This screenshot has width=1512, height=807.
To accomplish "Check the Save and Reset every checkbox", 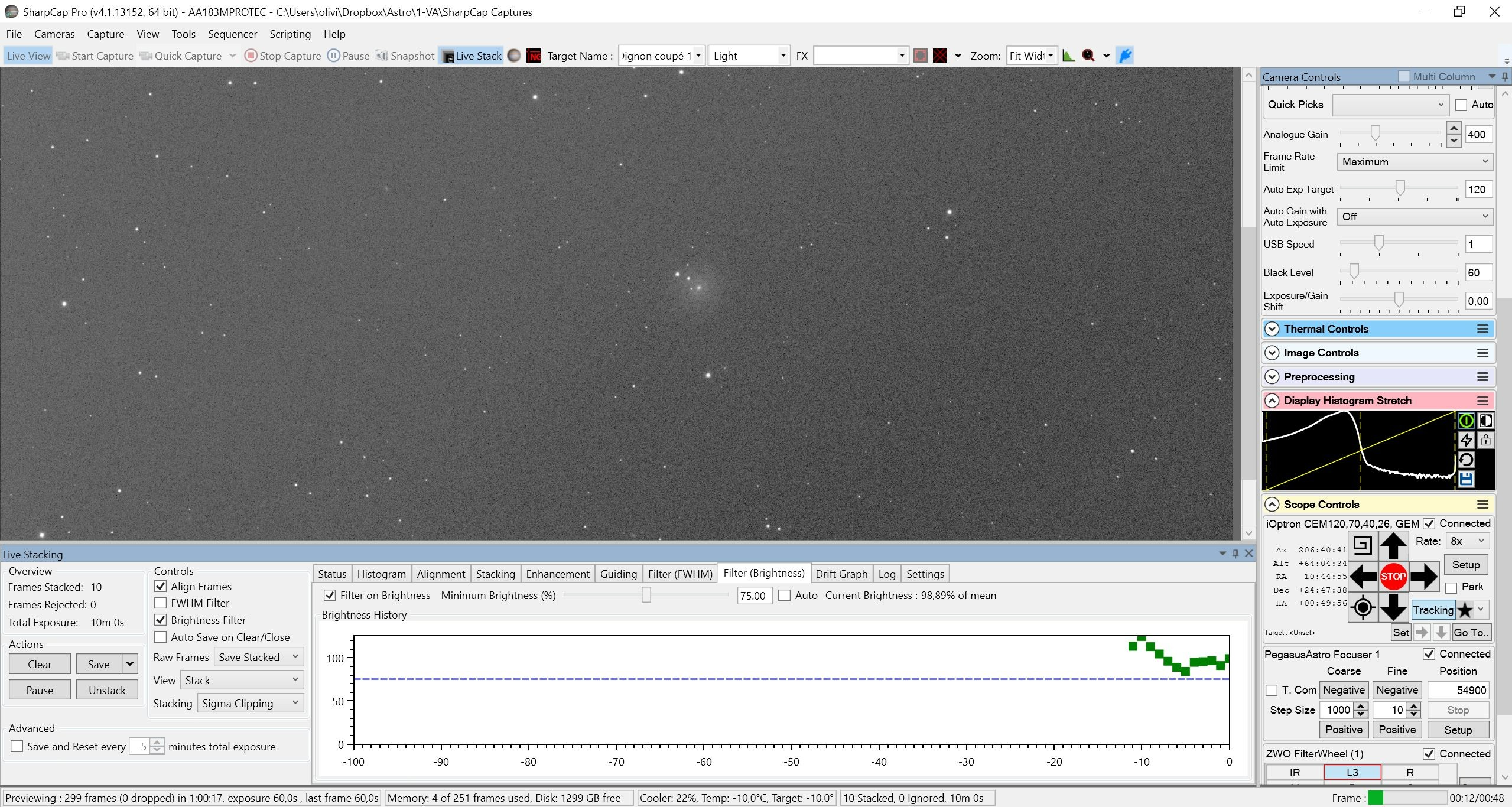I will point(17,747).
